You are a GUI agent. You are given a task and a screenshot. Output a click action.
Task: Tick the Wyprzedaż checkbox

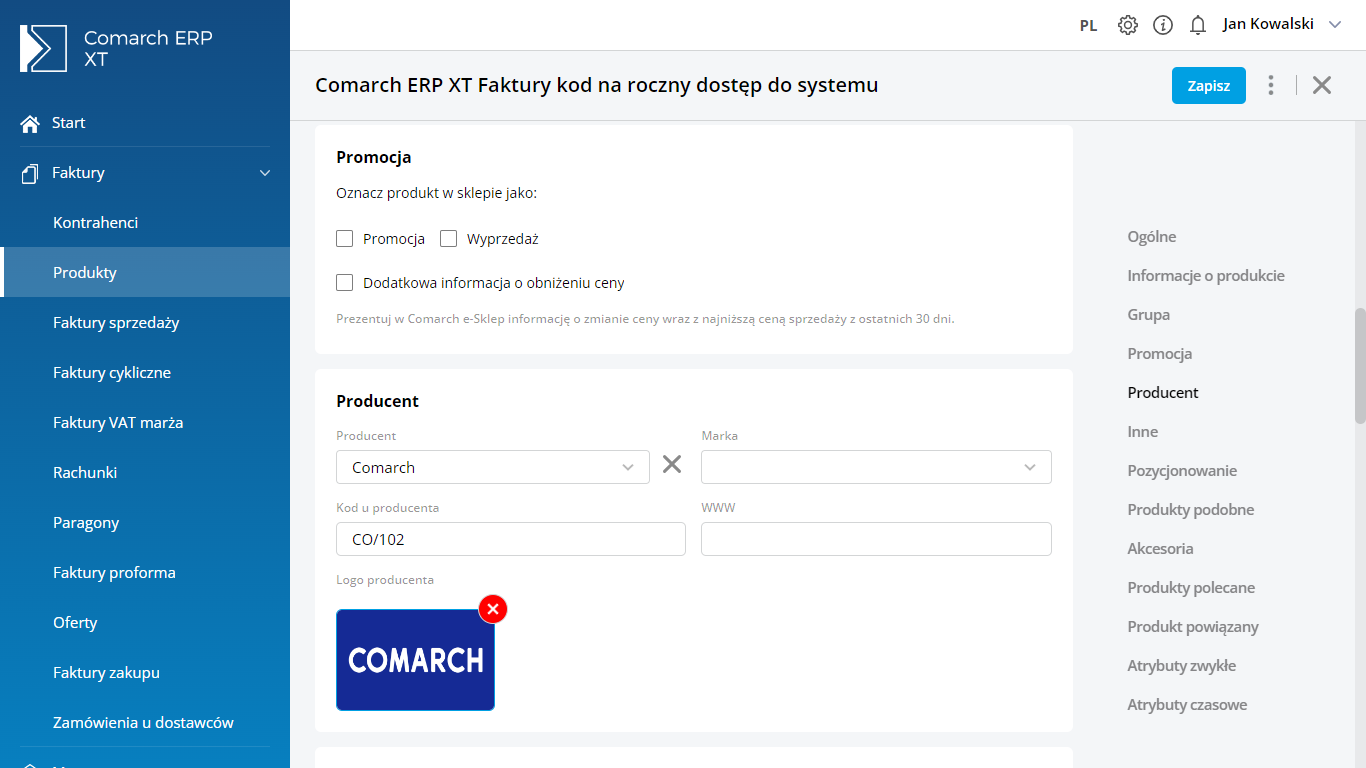coord(449,239)
